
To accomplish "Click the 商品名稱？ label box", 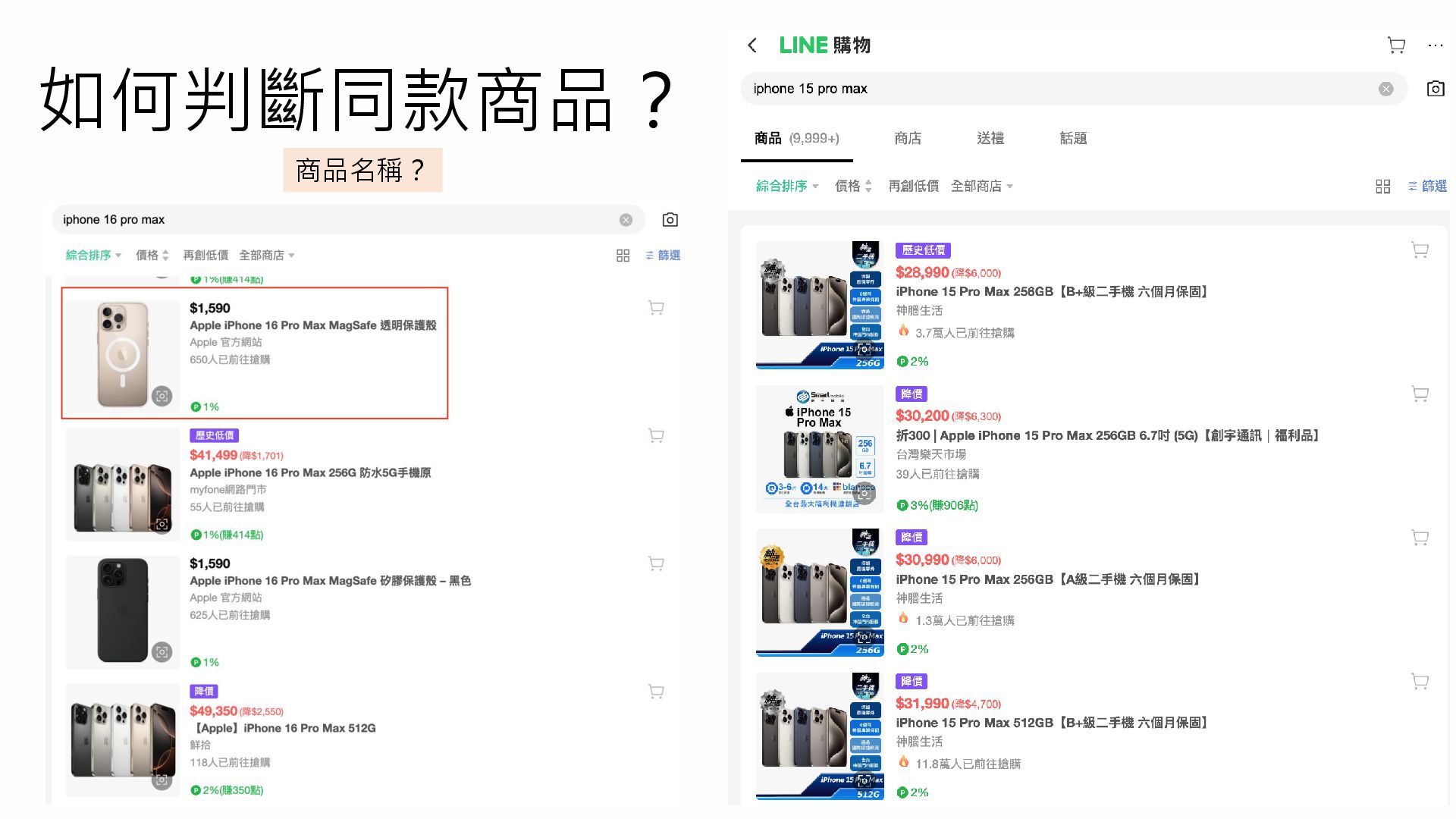I will click(x=362, y=170).
